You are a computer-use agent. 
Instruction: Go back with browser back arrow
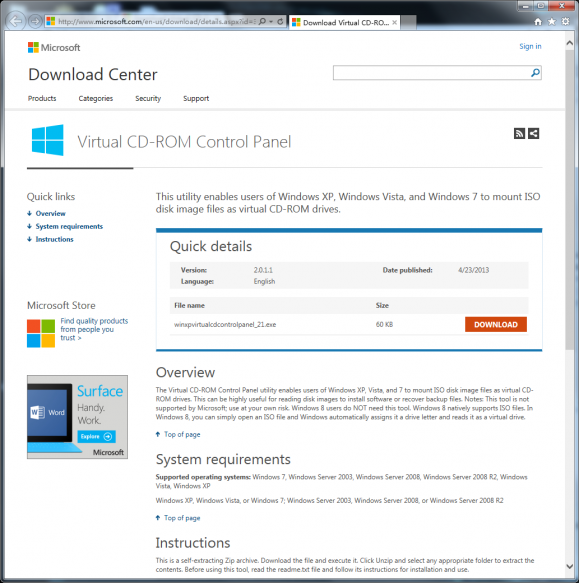click(x=16, y=21)
